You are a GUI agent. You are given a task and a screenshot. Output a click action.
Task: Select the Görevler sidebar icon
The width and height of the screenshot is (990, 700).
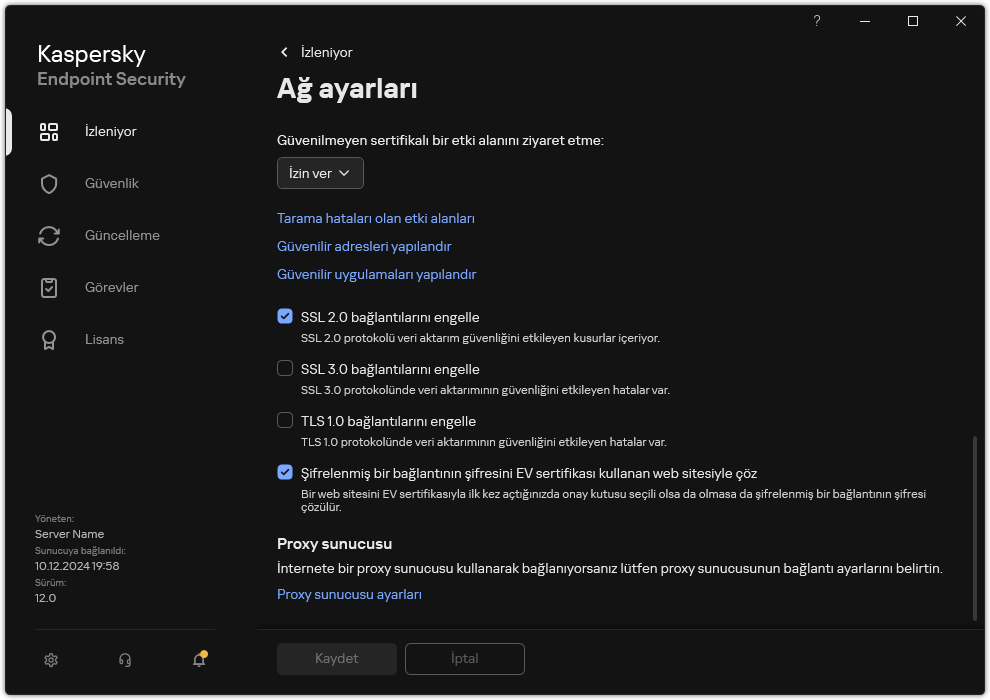pyautogui.click(x=49, y=287)
